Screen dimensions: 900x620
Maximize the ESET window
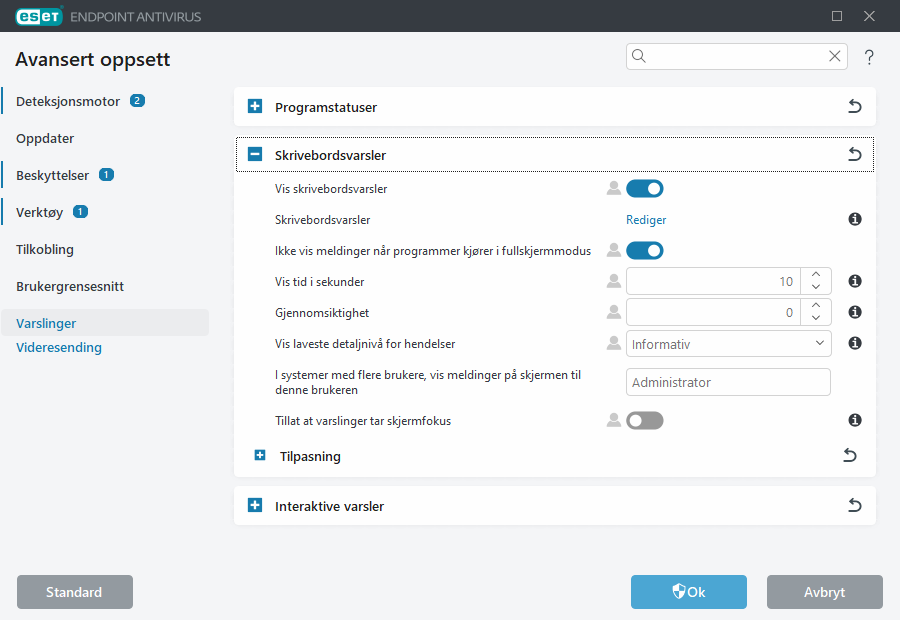837,16
